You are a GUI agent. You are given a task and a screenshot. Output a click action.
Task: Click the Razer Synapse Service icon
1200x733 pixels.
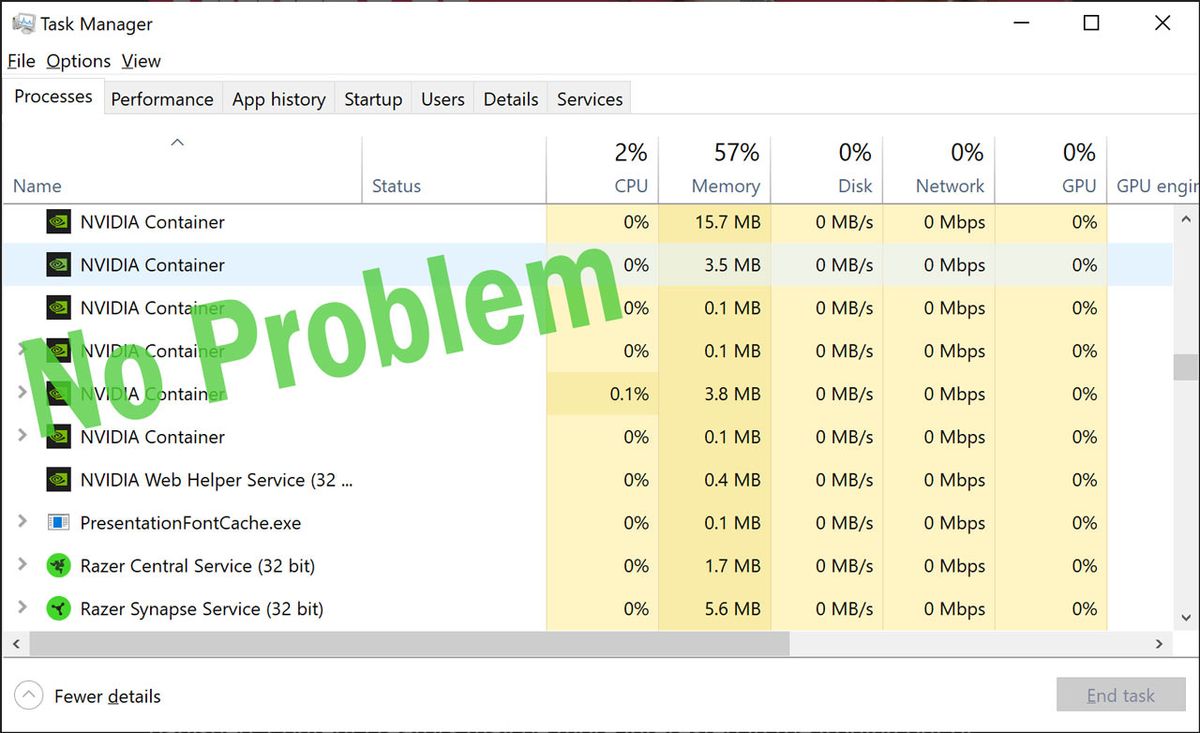coord(59,609)
